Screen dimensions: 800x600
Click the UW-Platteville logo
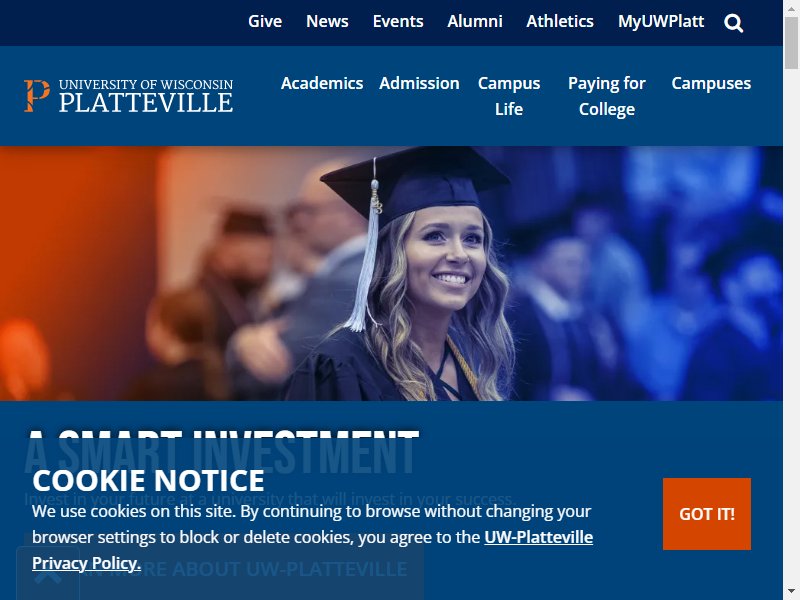(x=129, y=96)
